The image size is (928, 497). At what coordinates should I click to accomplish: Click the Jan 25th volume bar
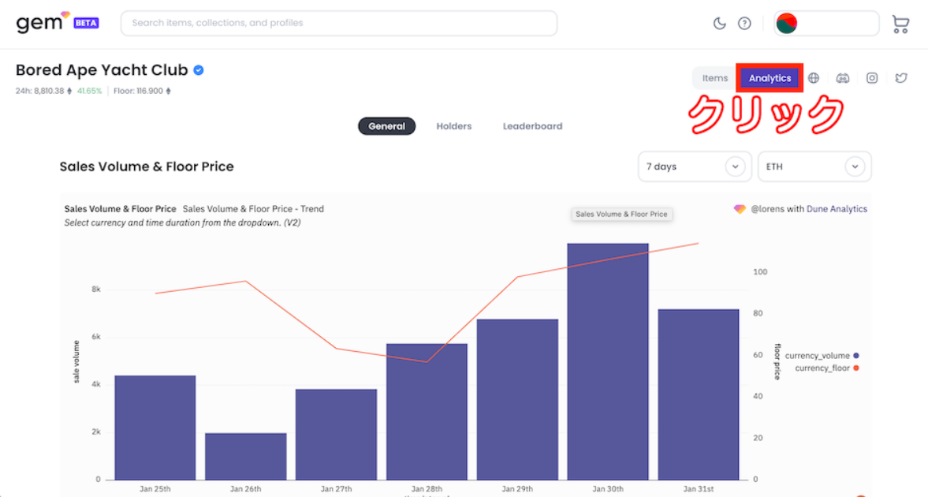point(155,427)
